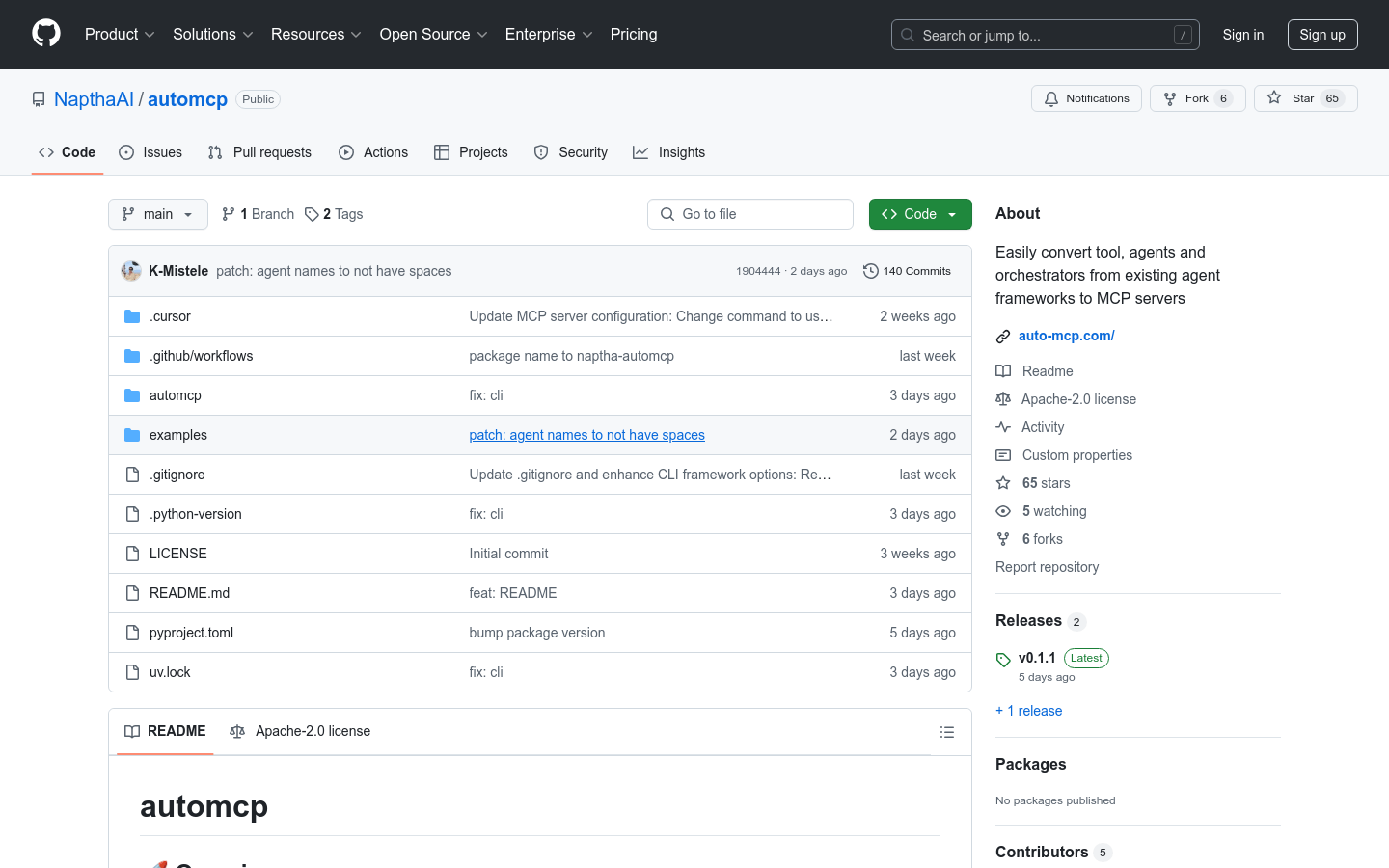Image resolution: width=1389 pixels, height=868 pixels.
Task: Open the LICENSE file
Action: click(x=178, y=554)
